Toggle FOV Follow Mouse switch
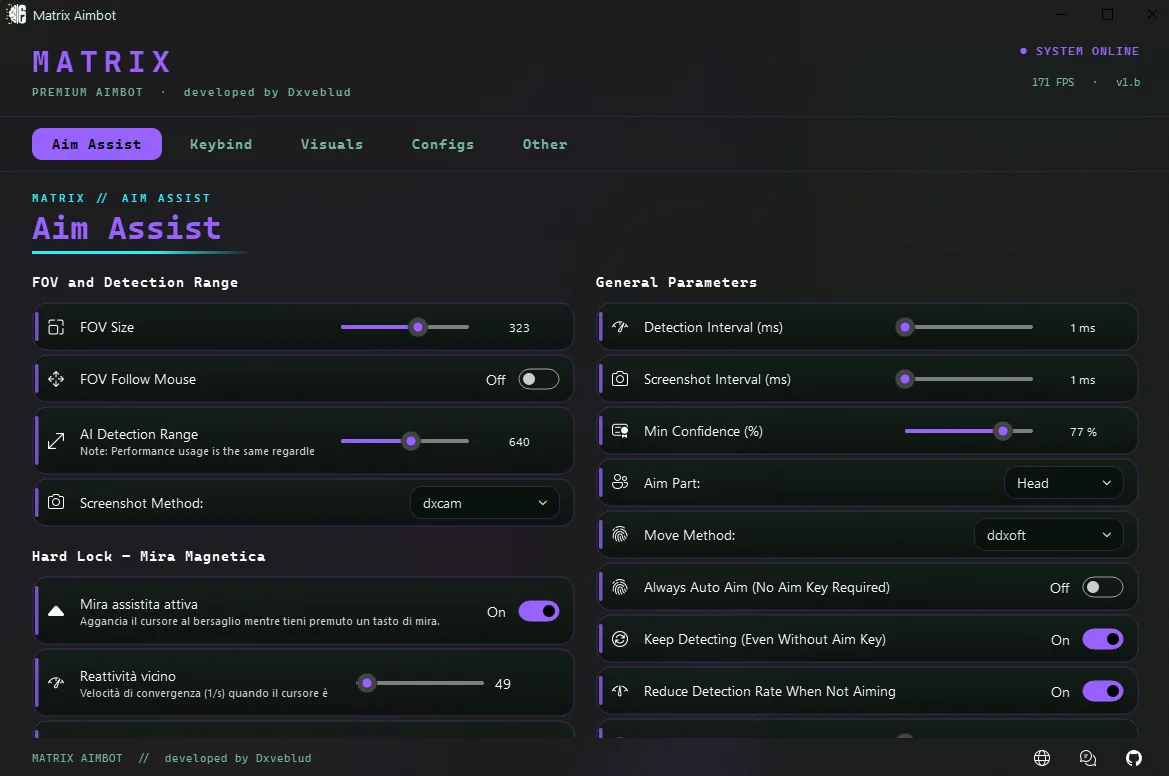The height and width of the screenshot is (776, 1169). 538,379
